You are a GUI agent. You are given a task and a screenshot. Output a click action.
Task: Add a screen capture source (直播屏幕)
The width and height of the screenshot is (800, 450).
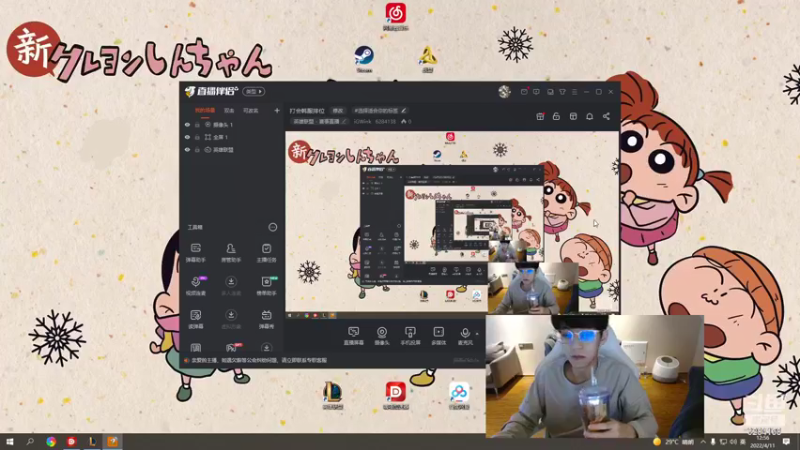[354, 336]
